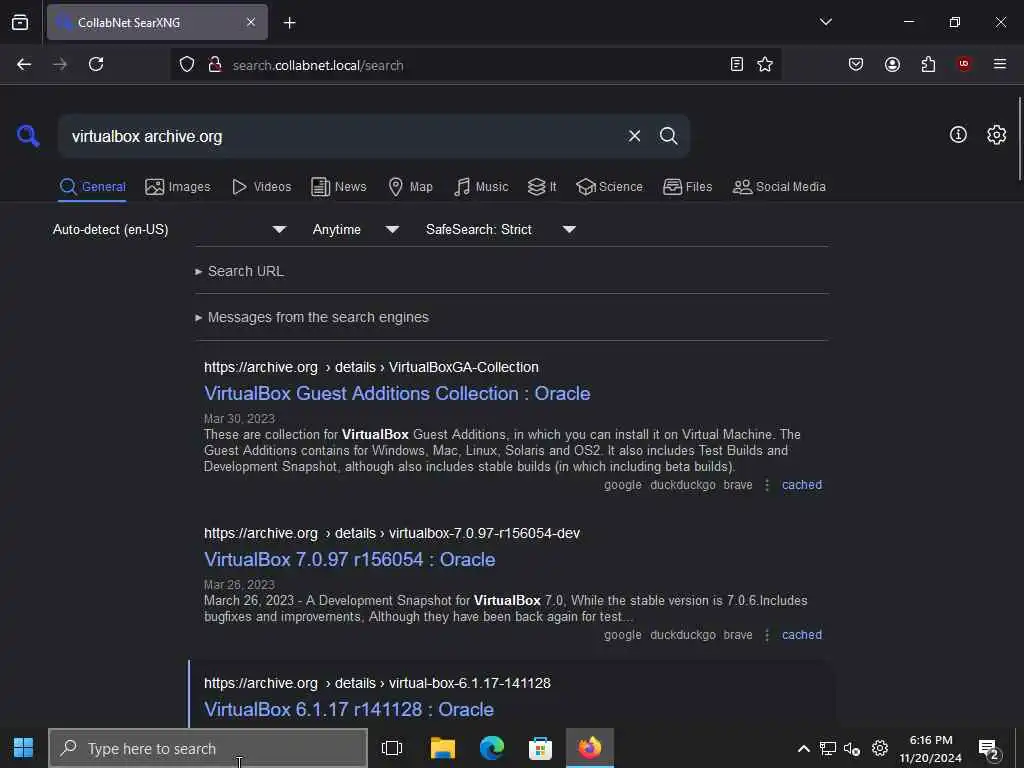Image resolution: width=1024 pixels, height=768 pixels.
Task: Clear the search query with the X icon
Action: click(634, 136)
